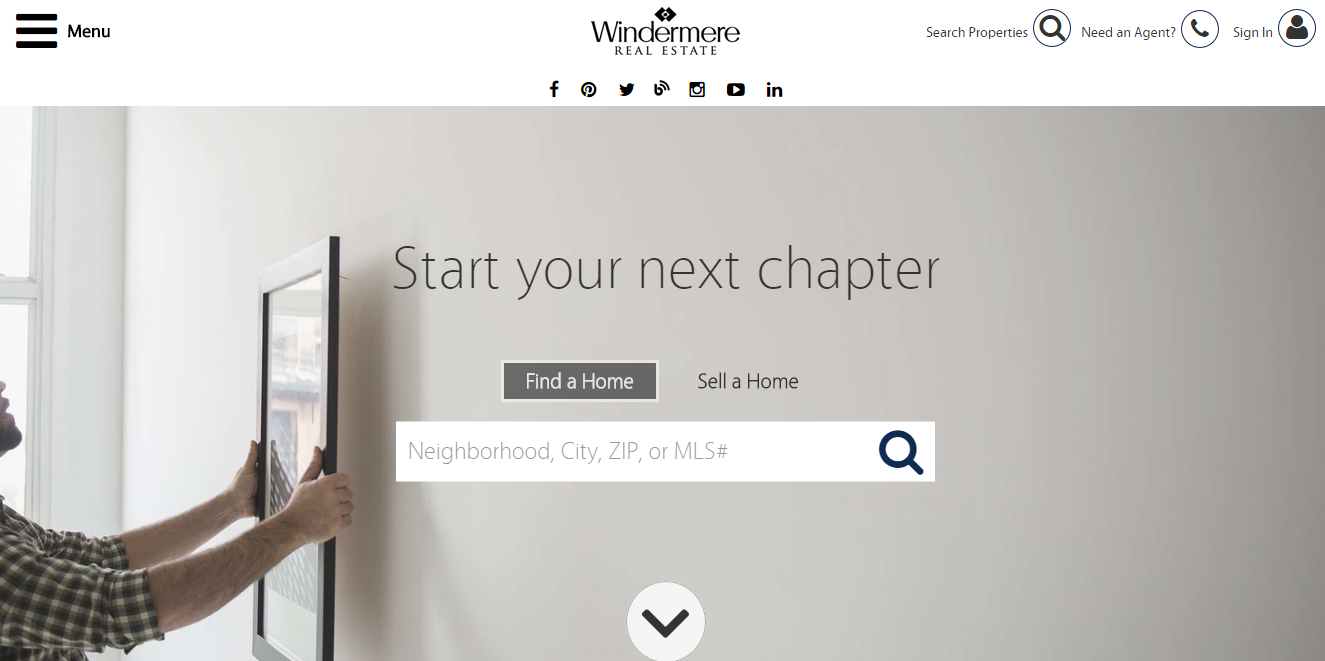
Task: Click the Search Properties magnifier icon
Action: (1052, 29)
